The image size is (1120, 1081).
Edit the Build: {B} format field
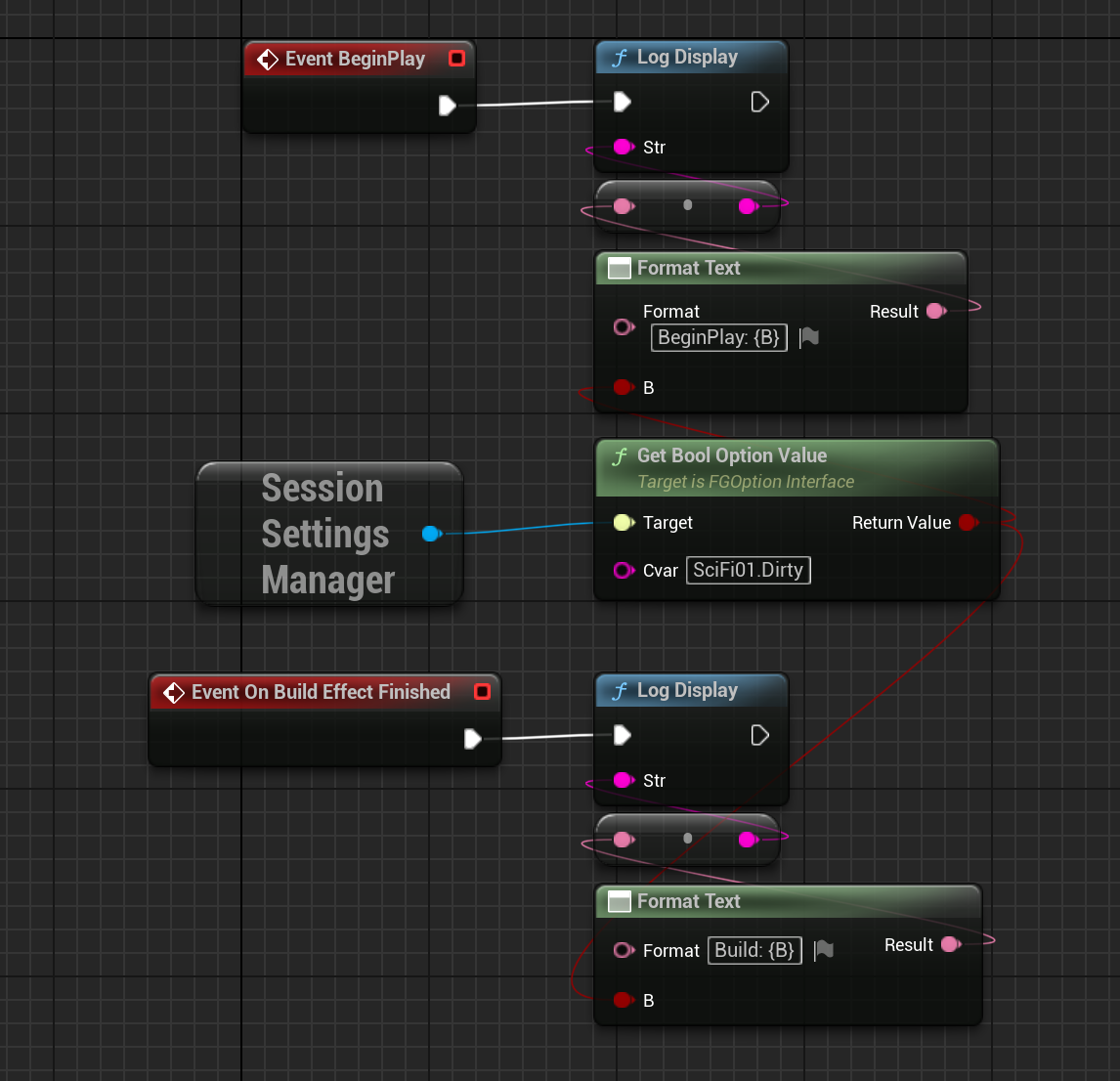[x=755, y=950]
